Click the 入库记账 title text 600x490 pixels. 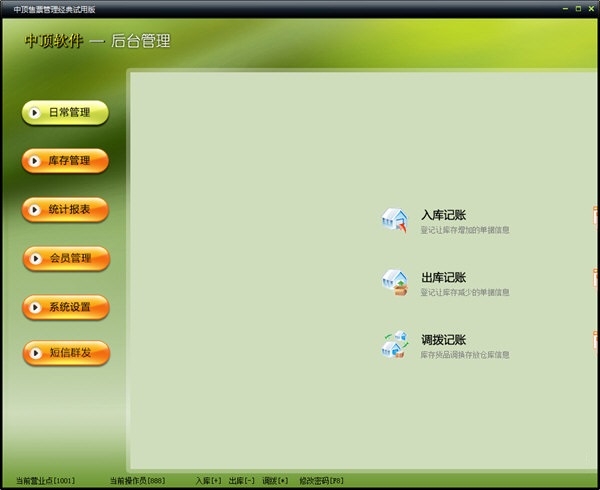[x=443, y=215]
